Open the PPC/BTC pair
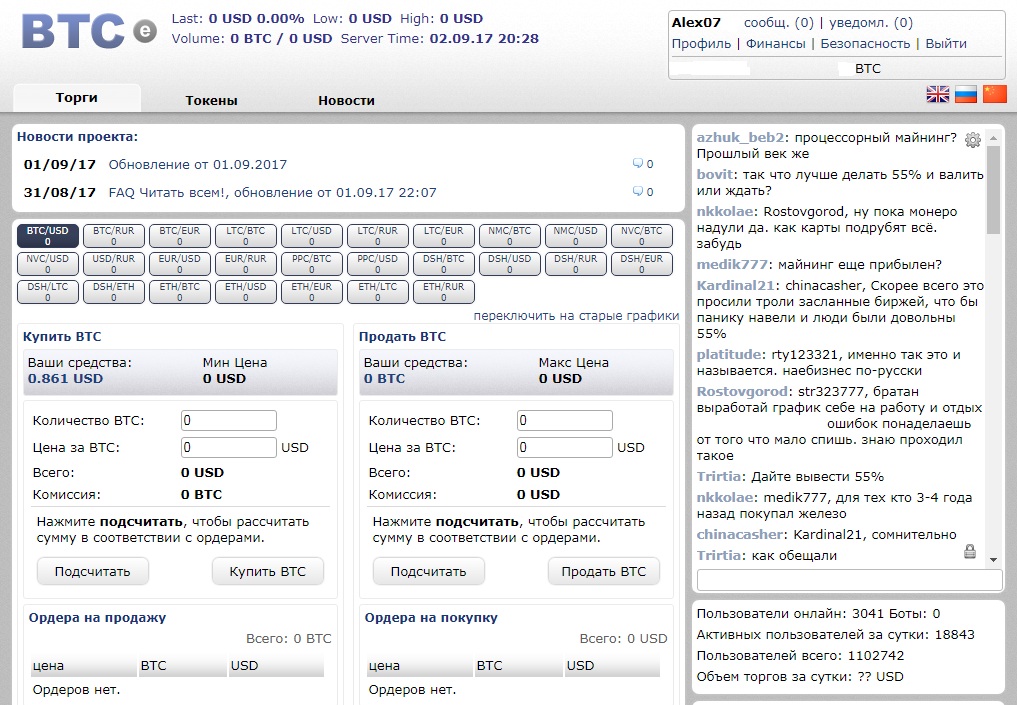This screenshot has width=1017, height=705. click(311, 264)
